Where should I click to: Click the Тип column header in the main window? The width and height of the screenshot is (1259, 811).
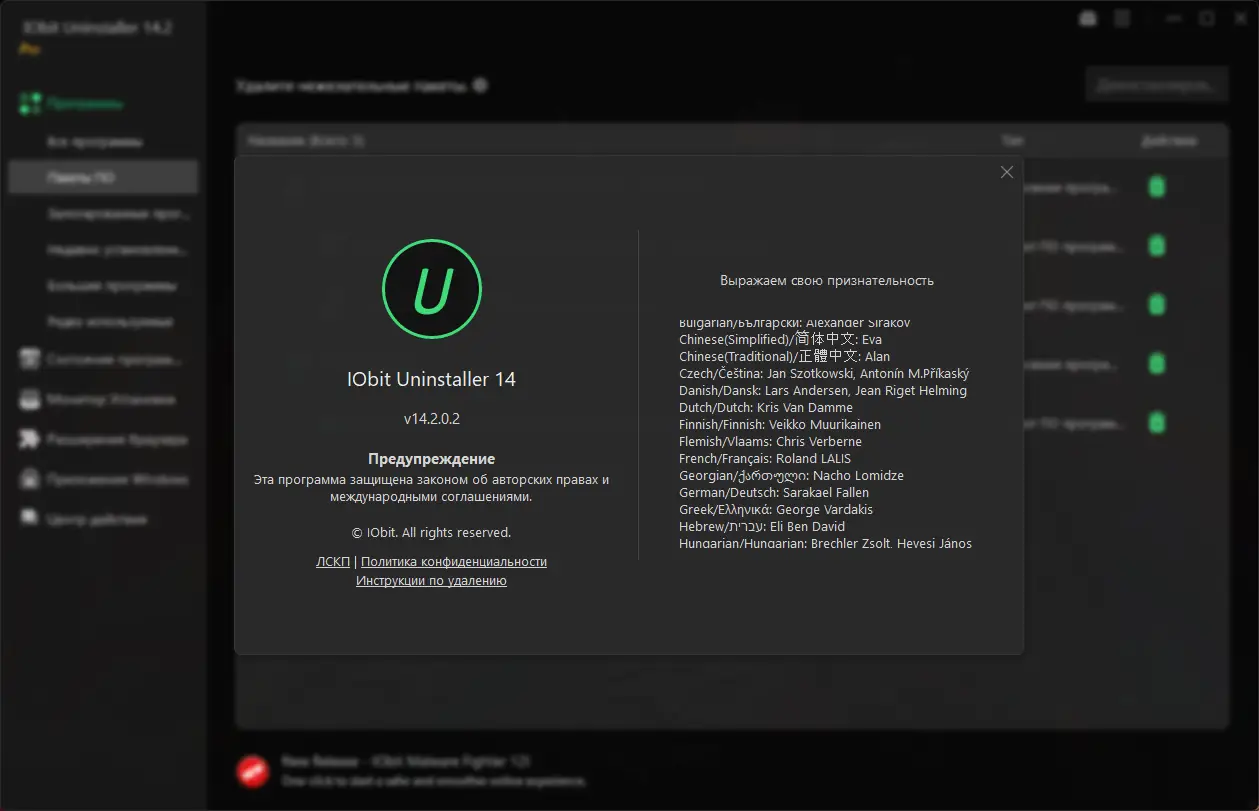click(x=1012, y=141)
